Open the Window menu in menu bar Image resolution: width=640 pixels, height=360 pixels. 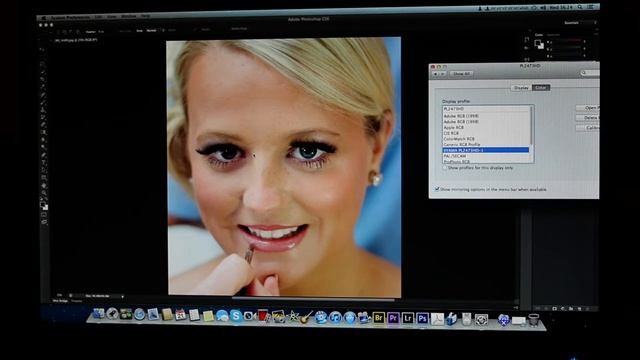coord(129,16)
